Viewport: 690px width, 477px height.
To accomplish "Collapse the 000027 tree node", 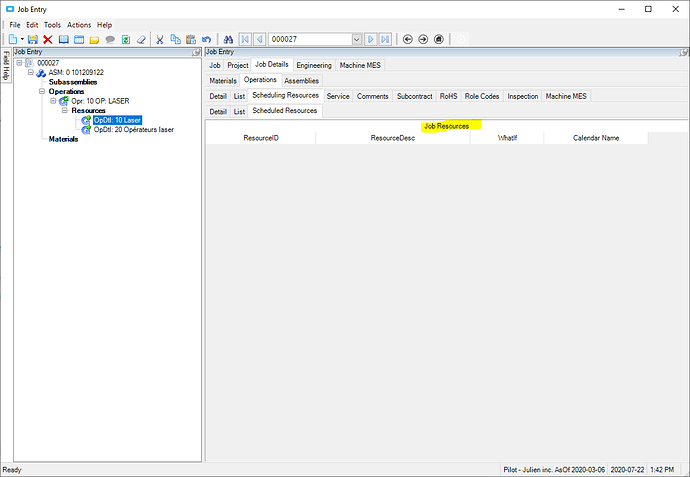I will coord(19,63).
